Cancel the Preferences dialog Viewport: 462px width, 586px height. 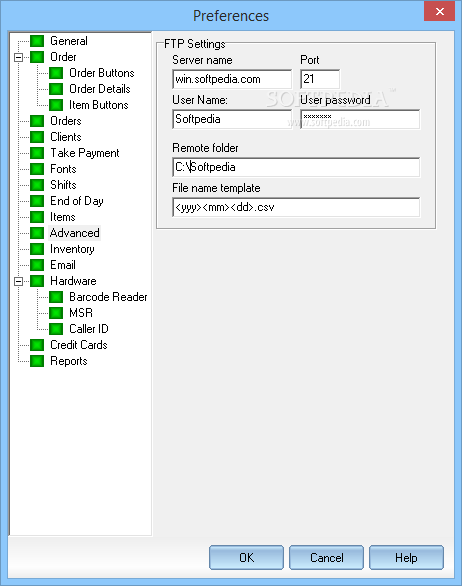coord(326,558)
